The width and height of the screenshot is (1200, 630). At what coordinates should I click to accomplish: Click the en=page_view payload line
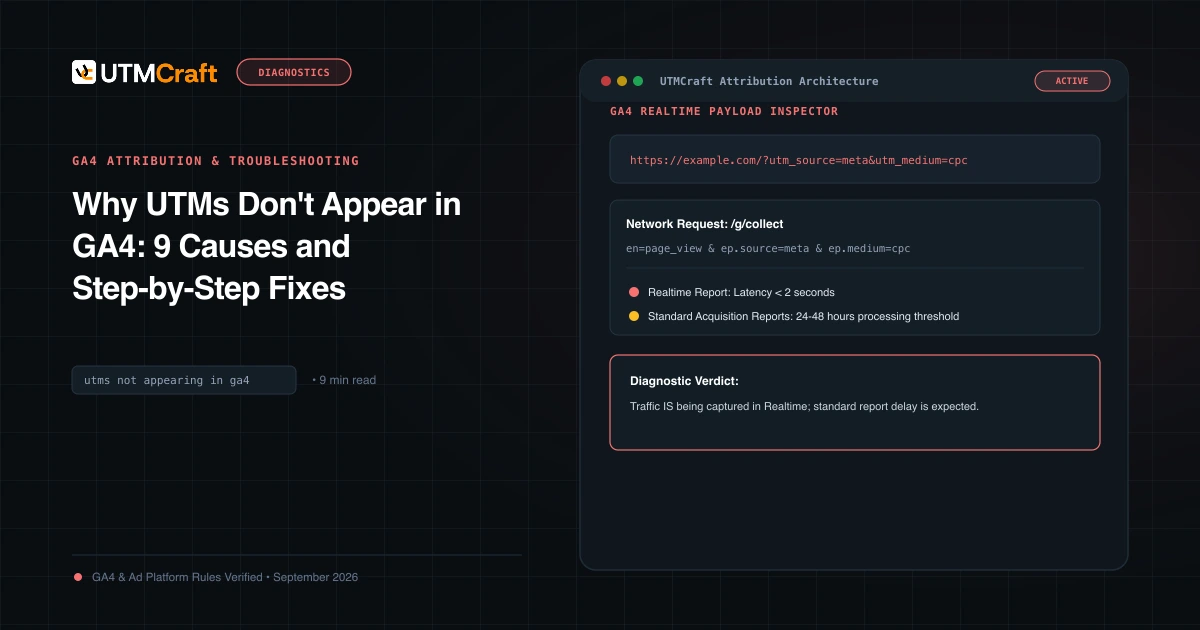(768, 248)
